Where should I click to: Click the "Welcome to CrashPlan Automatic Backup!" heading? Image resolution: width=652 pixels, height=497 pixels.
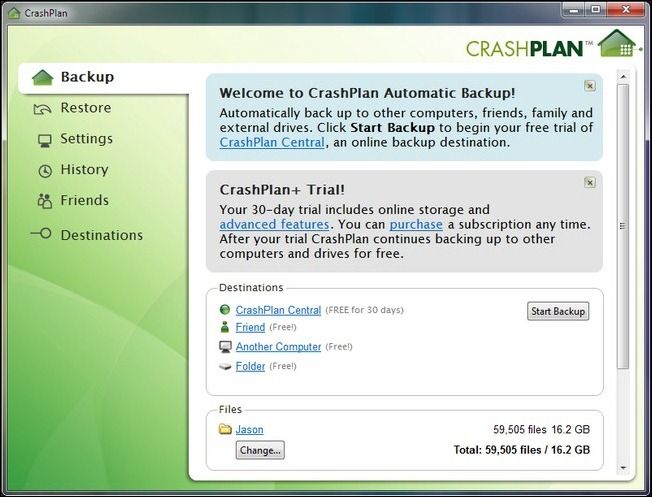[367, 93]
